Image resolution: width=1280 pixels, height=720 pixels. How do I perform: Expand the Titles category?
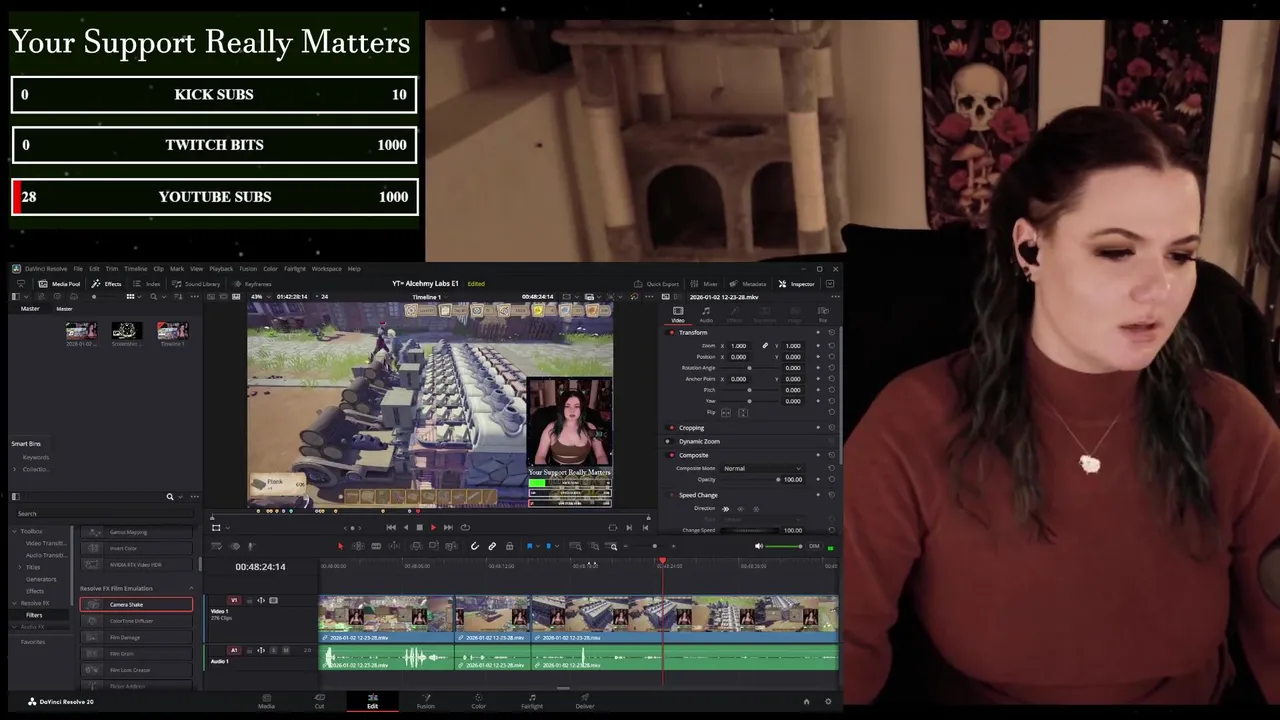[22, 567]
